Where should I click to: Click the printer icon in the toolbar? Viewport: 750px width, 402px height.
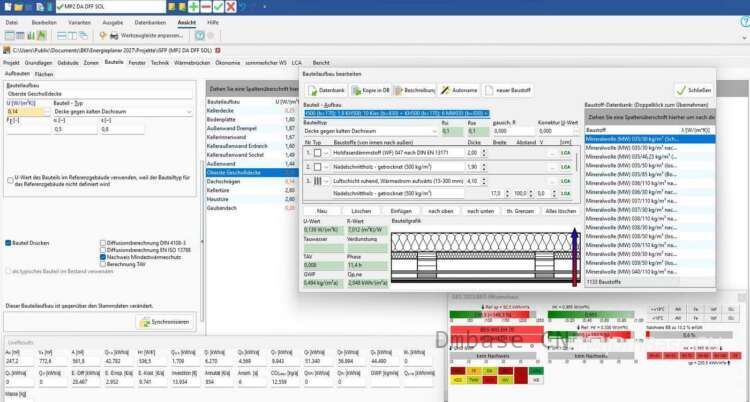coord(114,35)
